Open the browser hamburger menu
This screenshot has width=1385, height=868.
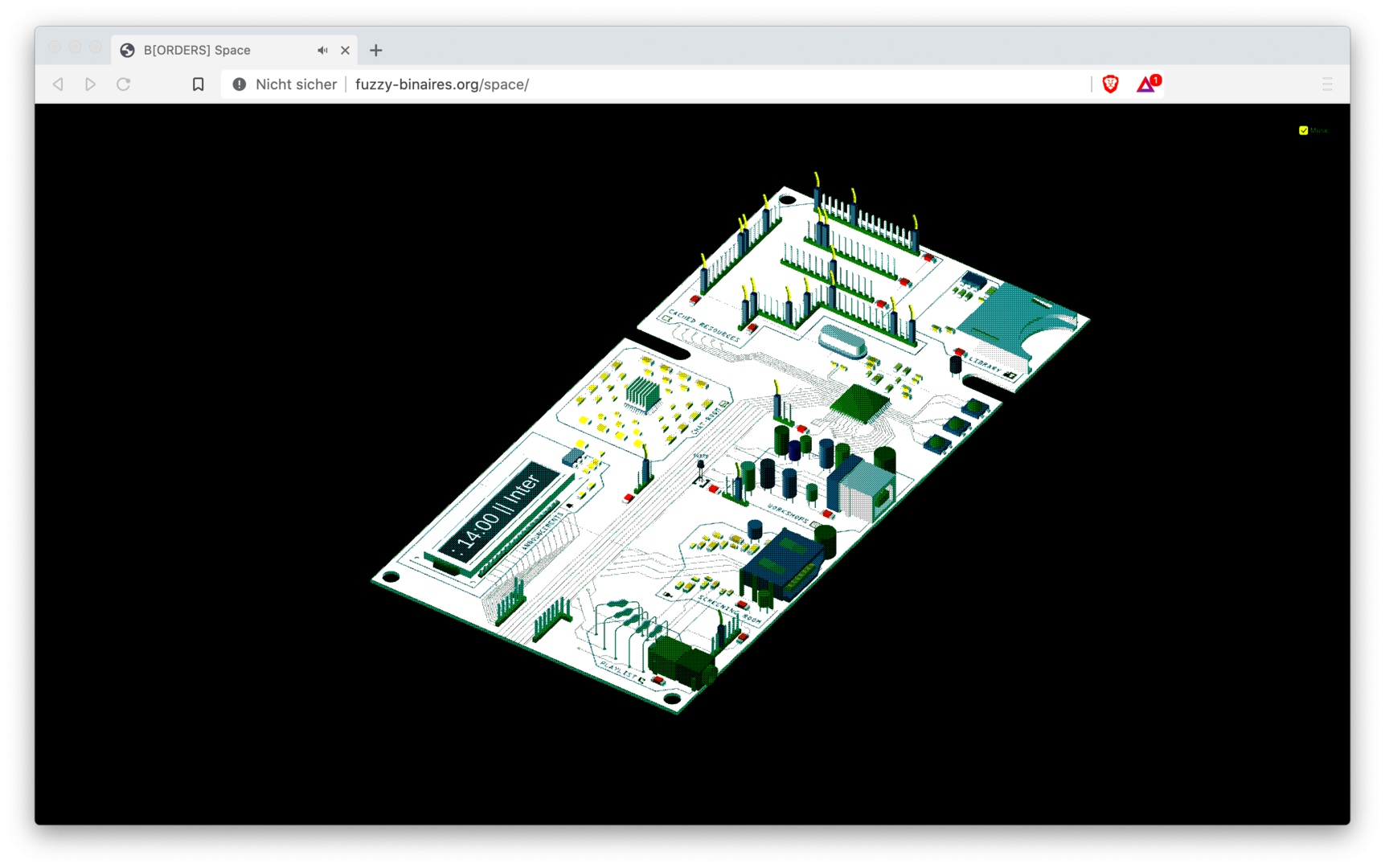point(1326,84)
